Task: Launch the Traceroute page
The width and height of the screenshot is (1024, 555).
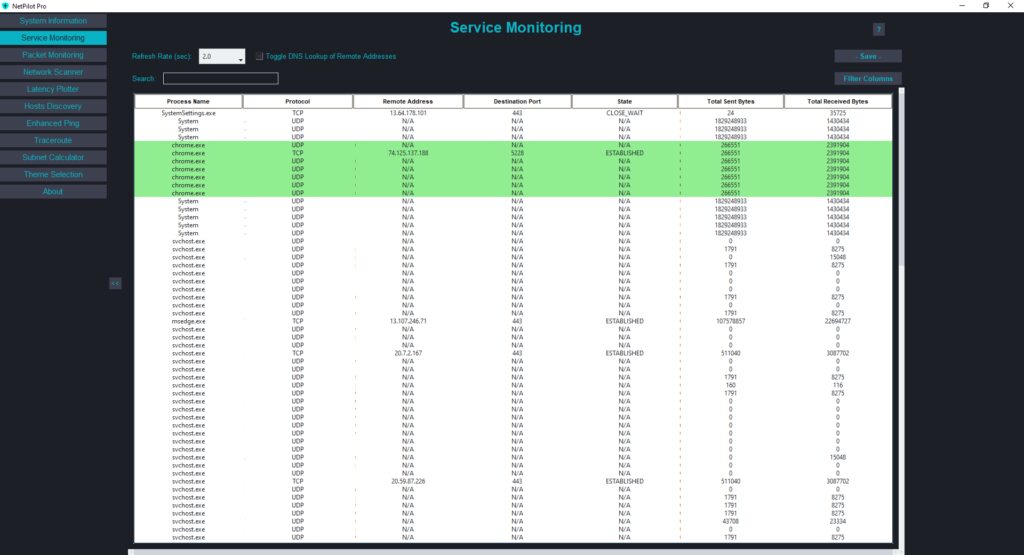Action: pyautogui.click(x=53, y=140)
